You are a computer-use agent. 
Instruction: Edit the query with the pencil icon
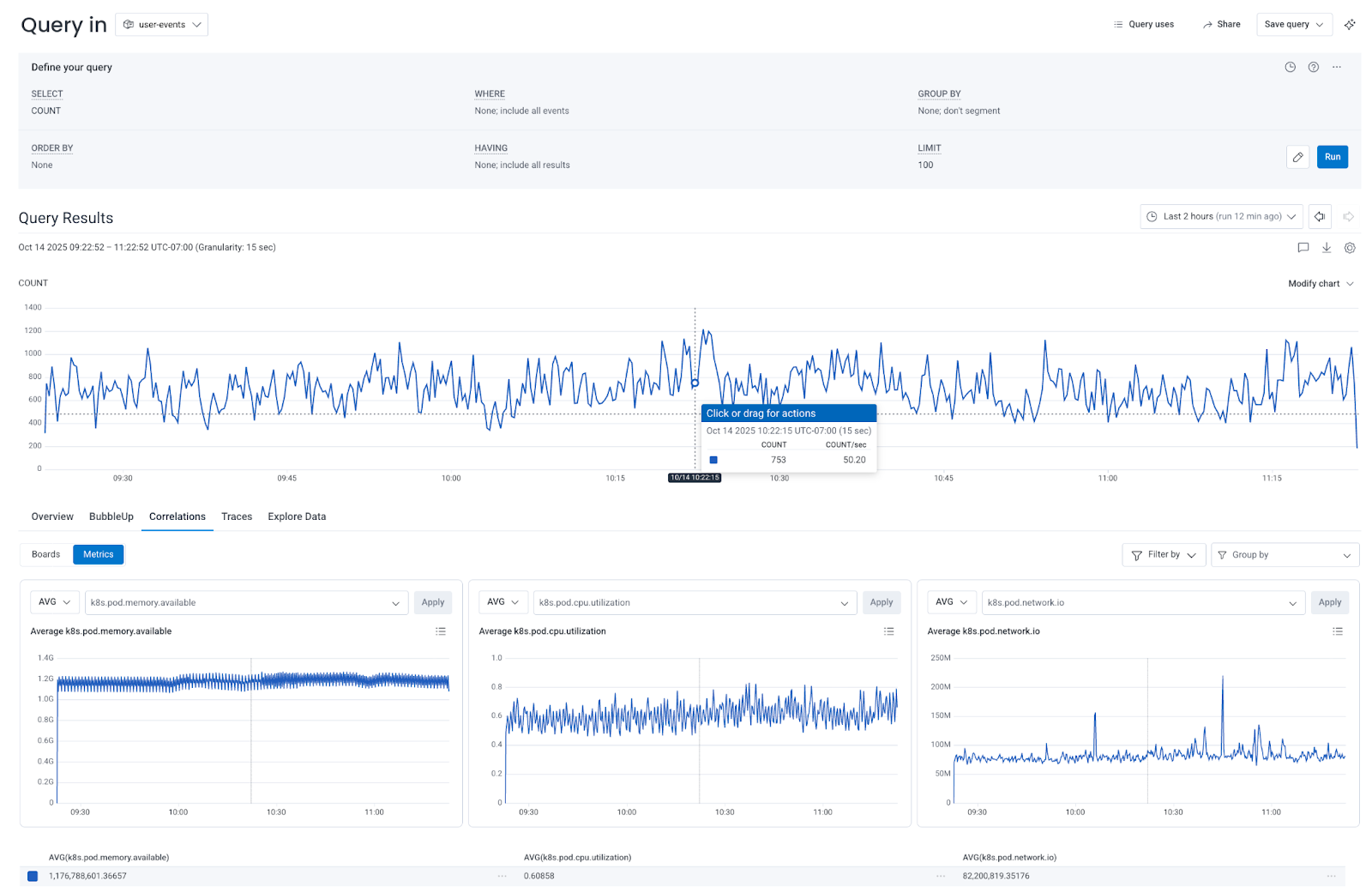point(1297,157)
